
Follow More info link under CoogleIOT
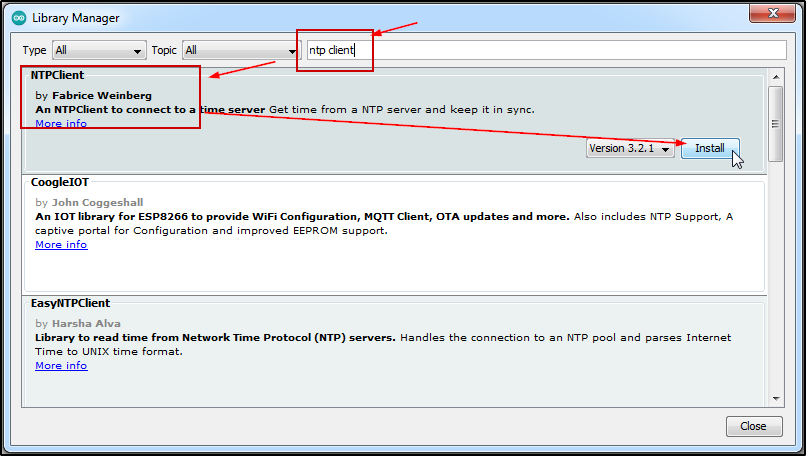61,244
